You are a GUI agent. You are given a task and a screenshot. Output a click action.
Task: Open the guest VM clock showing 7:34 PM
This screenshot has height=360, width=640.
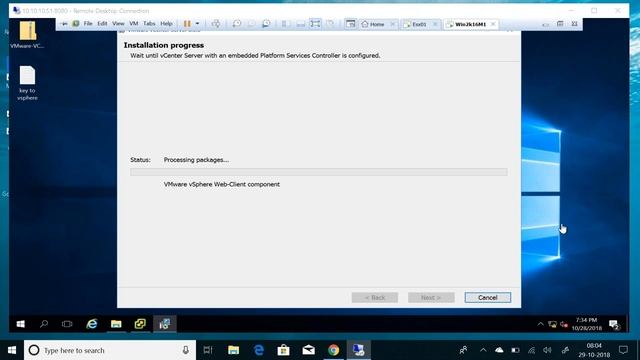click(587, 324)
